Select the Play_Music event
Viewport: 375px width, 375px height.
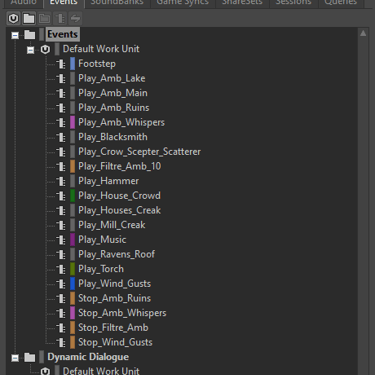coord(102,240)
